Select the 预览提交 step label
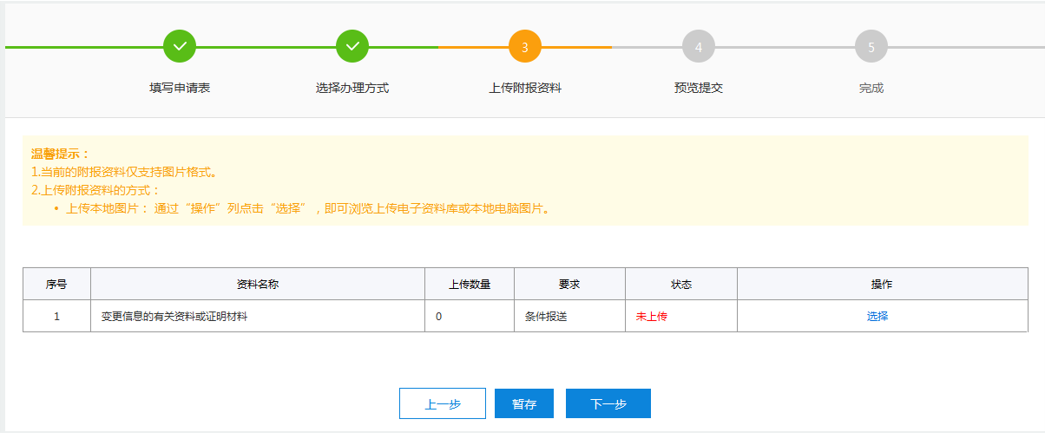This screenshot has width=1045, height=433. (698, 88)
